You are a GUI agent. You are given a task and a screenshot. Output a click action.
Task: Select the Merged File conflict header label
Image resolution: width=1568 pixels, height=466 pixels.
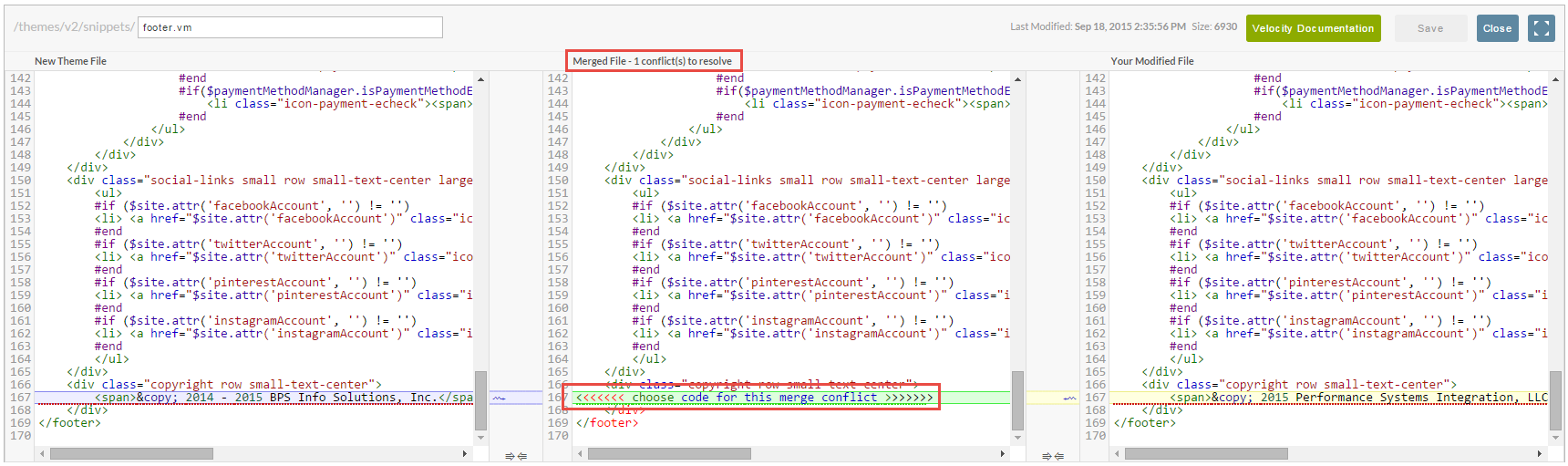pos(653,61)
